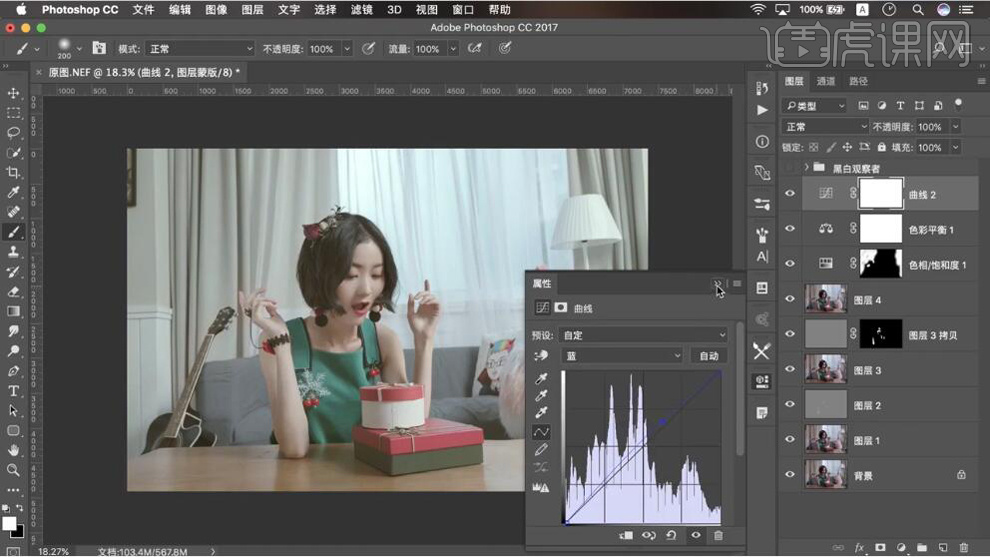990x557 pixels.
Task: Open Spotlight search in macOS menu bar
Action: [917, 9]
